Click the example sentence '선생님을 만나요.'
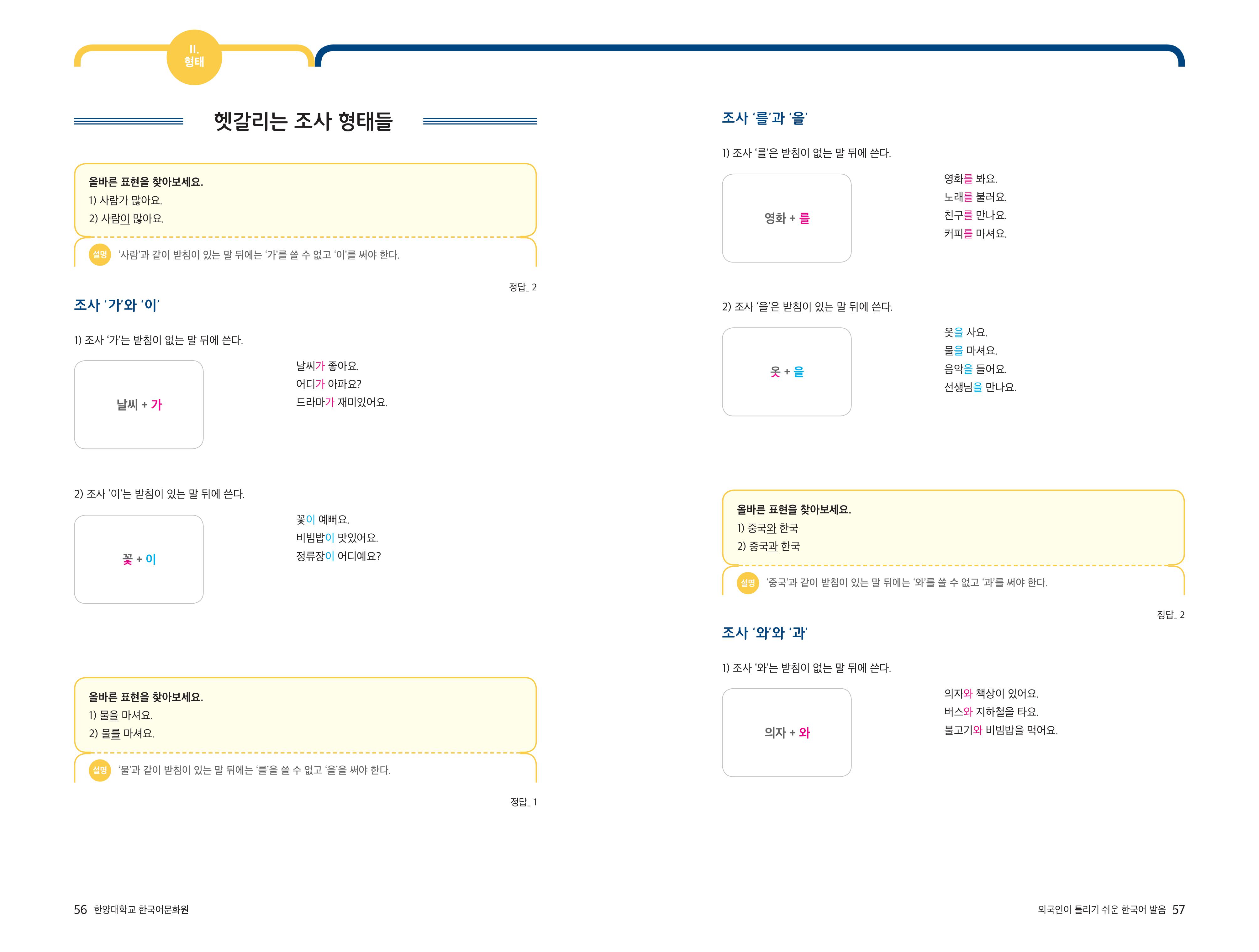Viewport: 1259px width, 952px height. [980, 387]
